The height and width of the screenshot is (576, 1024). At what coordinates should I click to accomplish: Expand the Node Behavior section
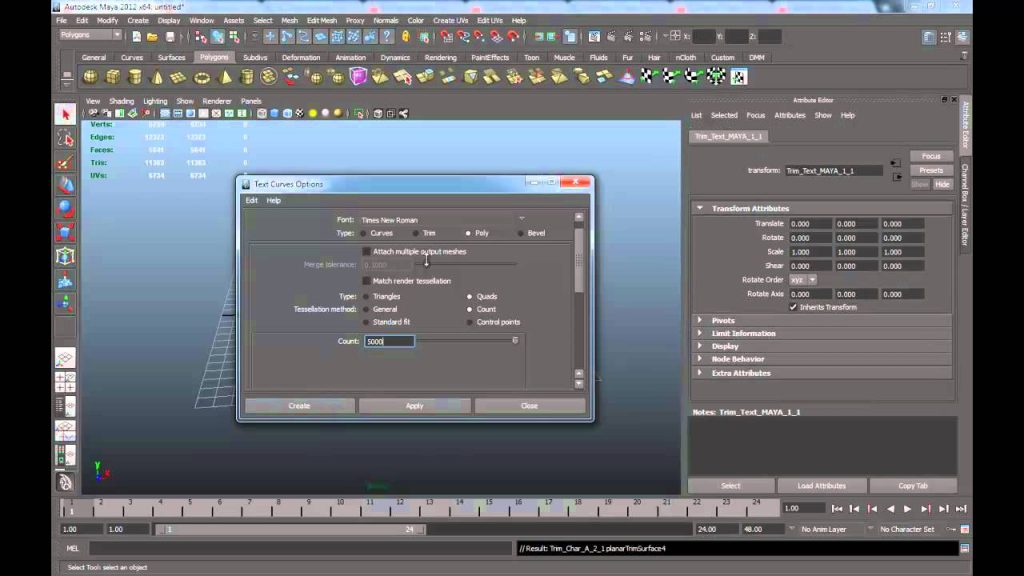click(x=700, y=359)
